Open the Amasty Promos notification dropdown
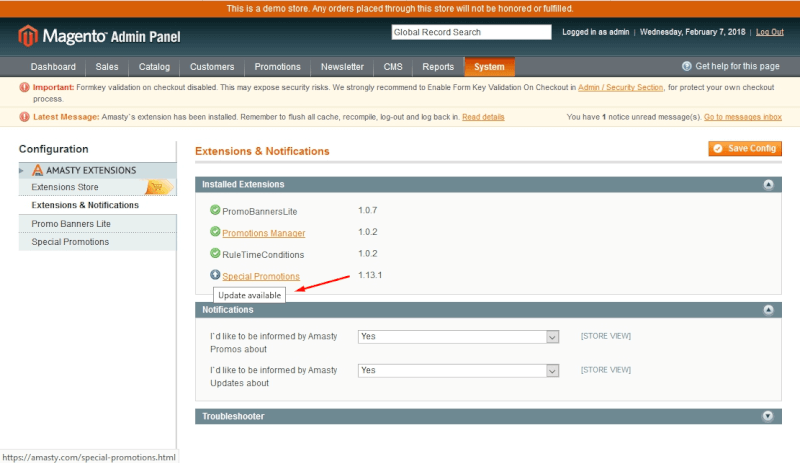The image size is (800, 463). click(458, 337)
